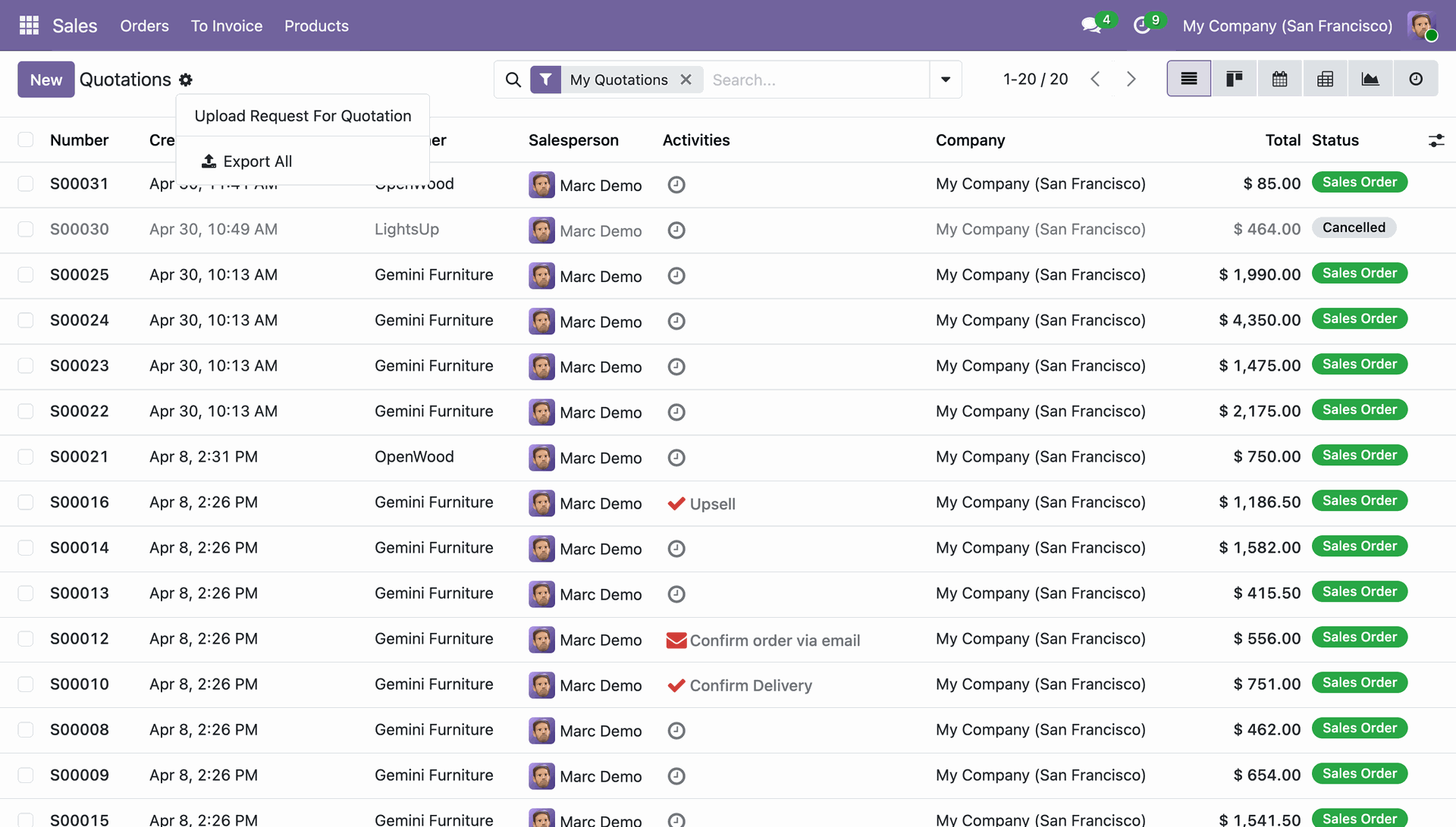1456x827 pixels.
Task: Sort by the Total column header
Action: [x=1282, y=140]
